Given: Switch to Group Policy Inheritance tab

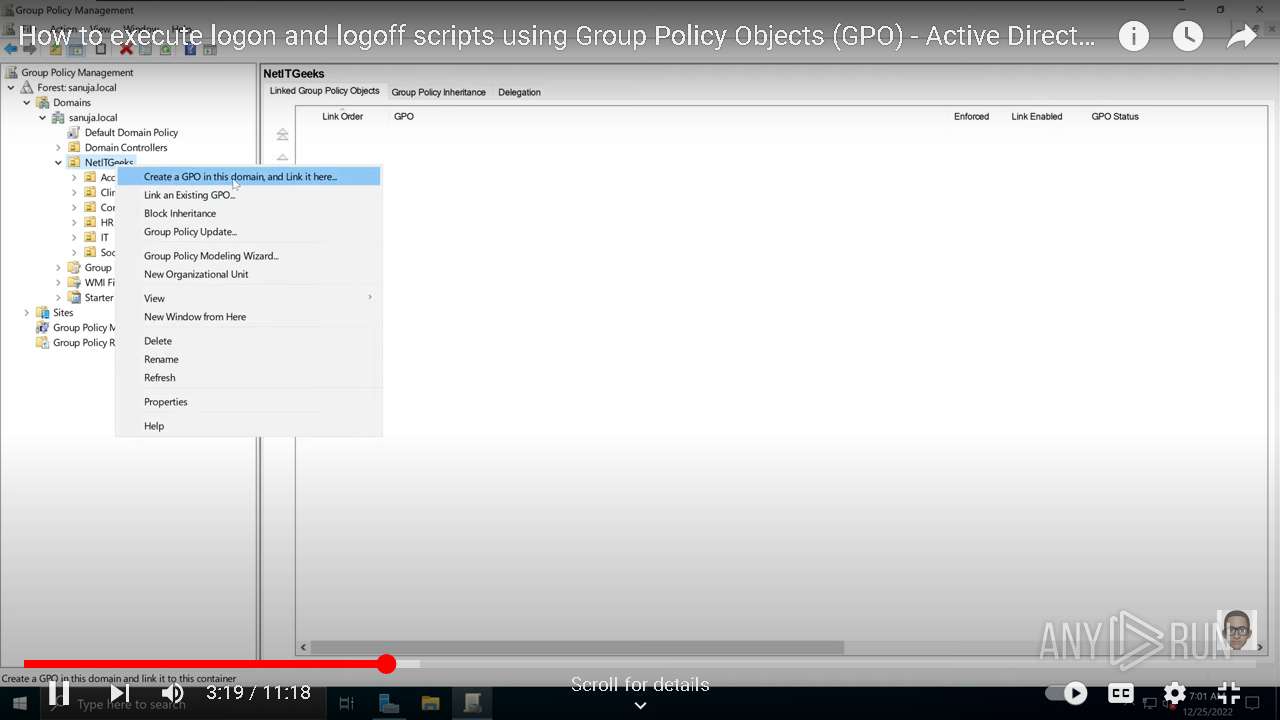Looking at the screenshot, I should coord(438,92).
